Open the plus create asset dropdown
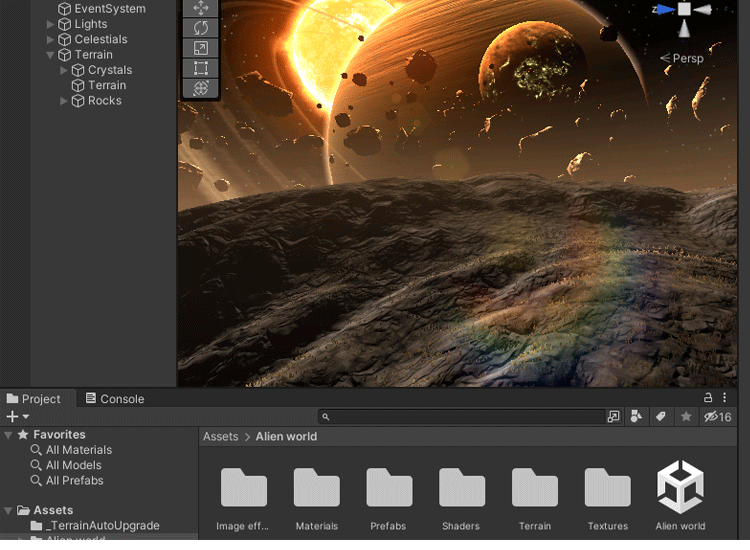Image resolution: width=750 pixels, height=550 pixels. tap(17, 417)
